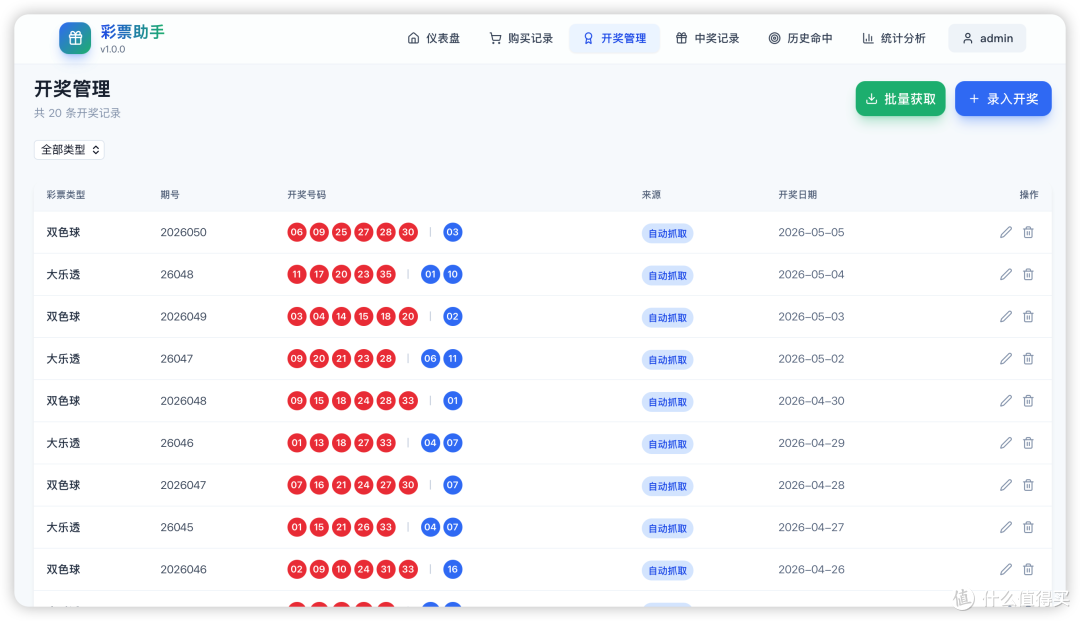
Task: Edit the 大乐透 26048 record
Action: pos(1006,275)
